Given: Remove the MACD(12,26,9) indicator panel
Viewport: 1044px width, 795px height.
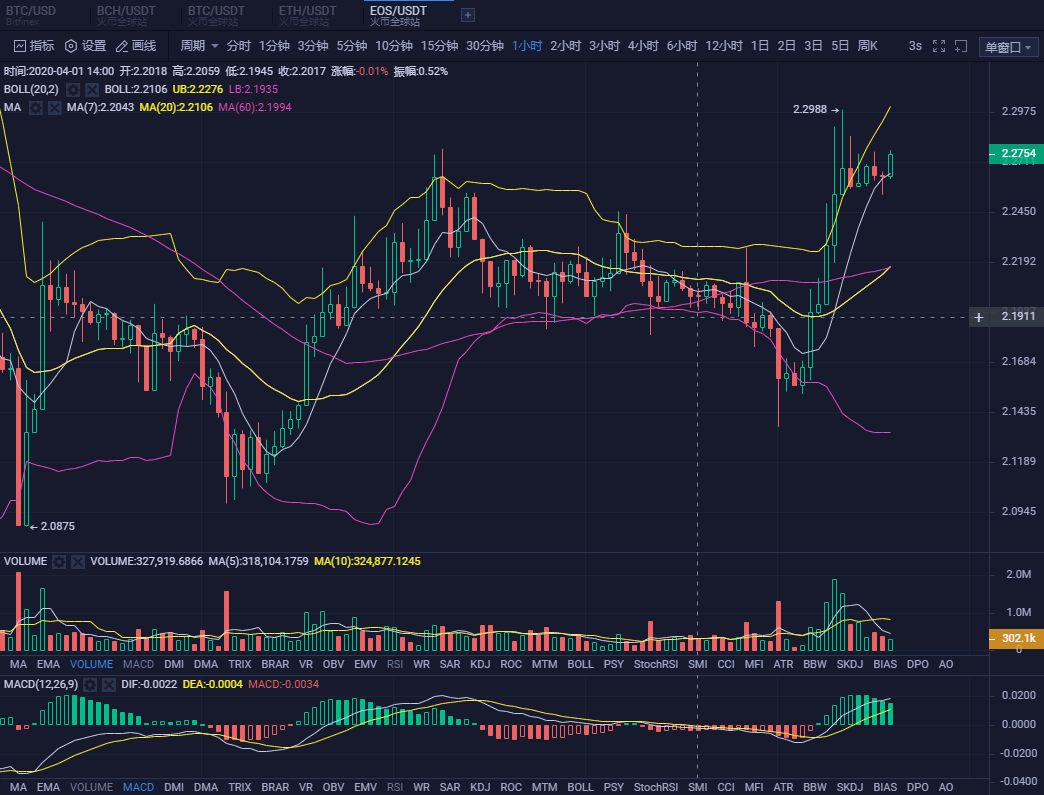Looking at the screenshot, I should (109, 684).
